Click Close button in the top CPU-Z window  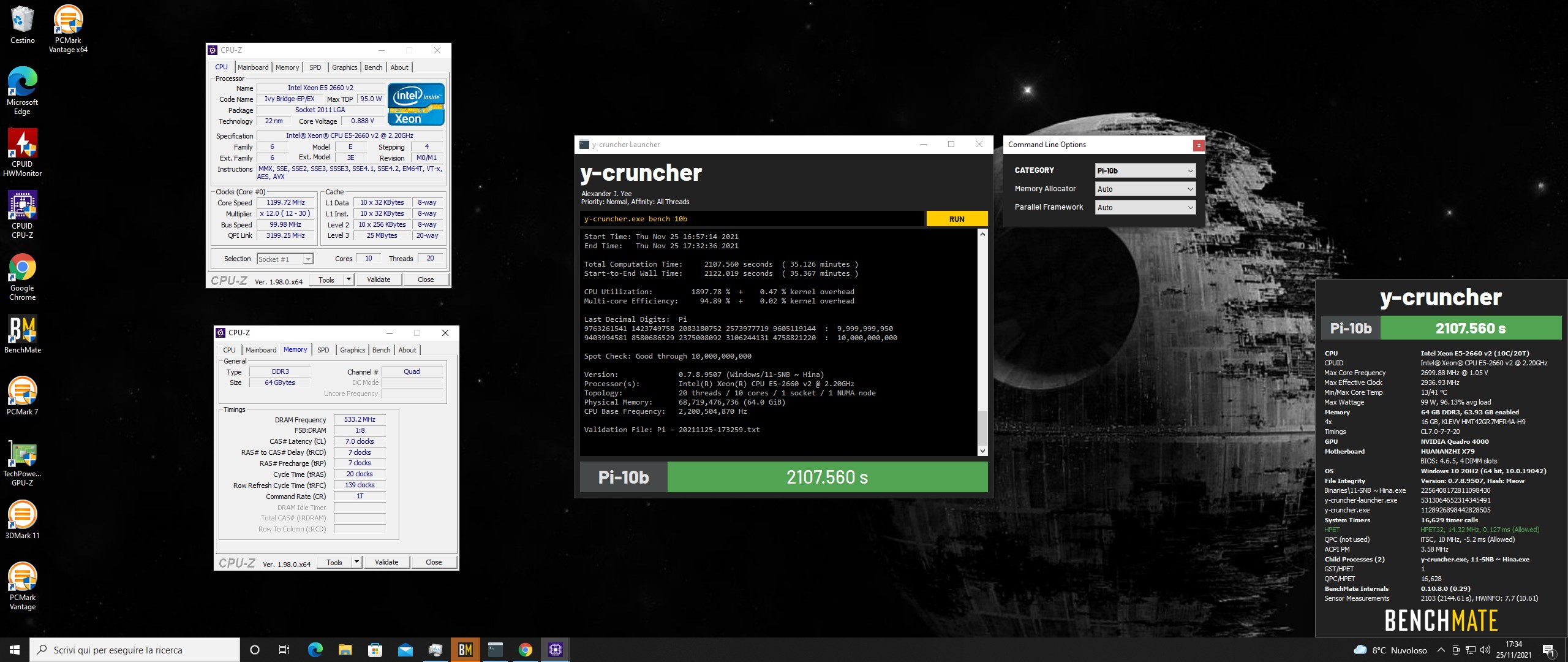426,280
